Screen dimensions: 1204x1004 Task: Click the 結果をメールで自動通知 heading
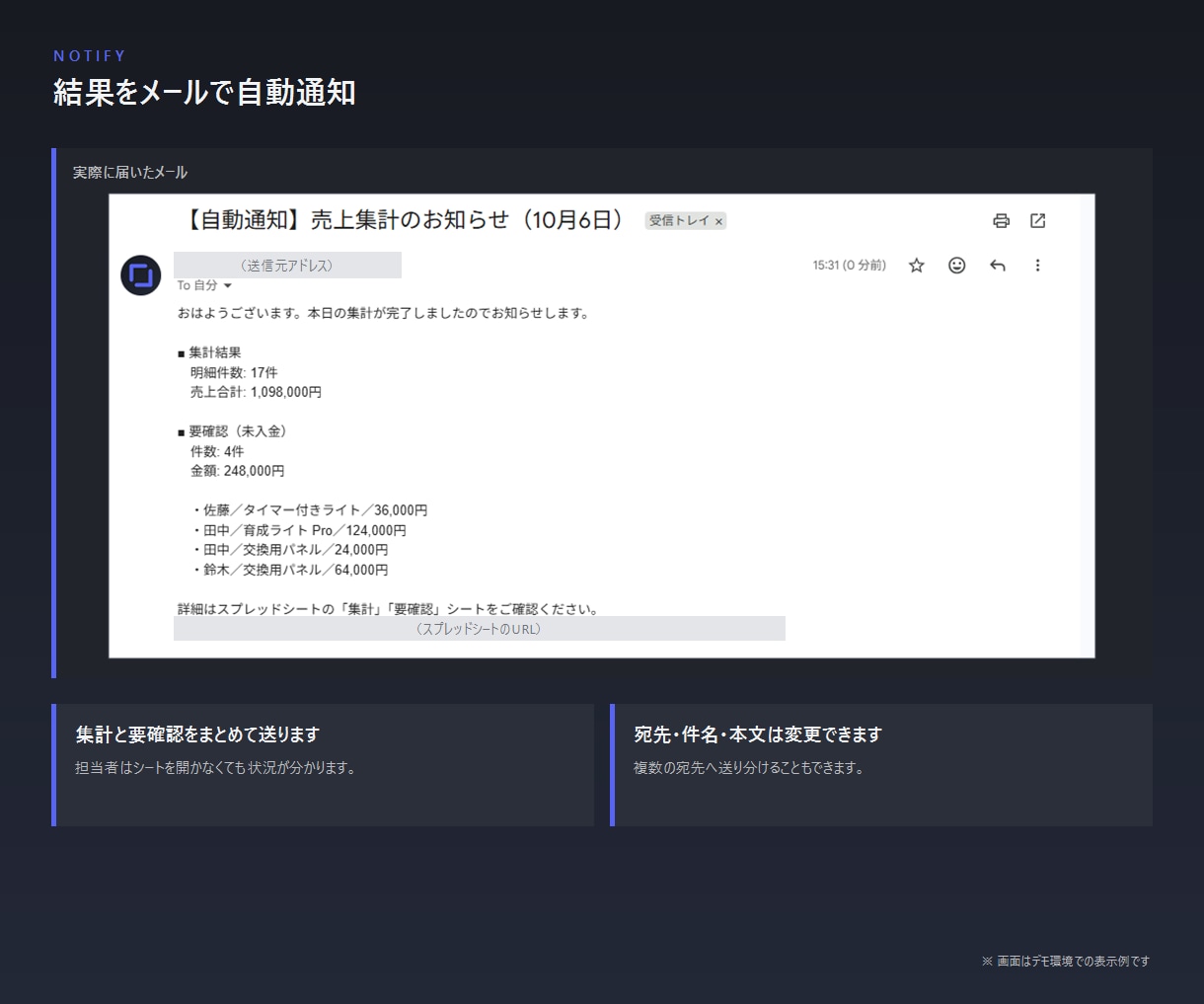204,93
